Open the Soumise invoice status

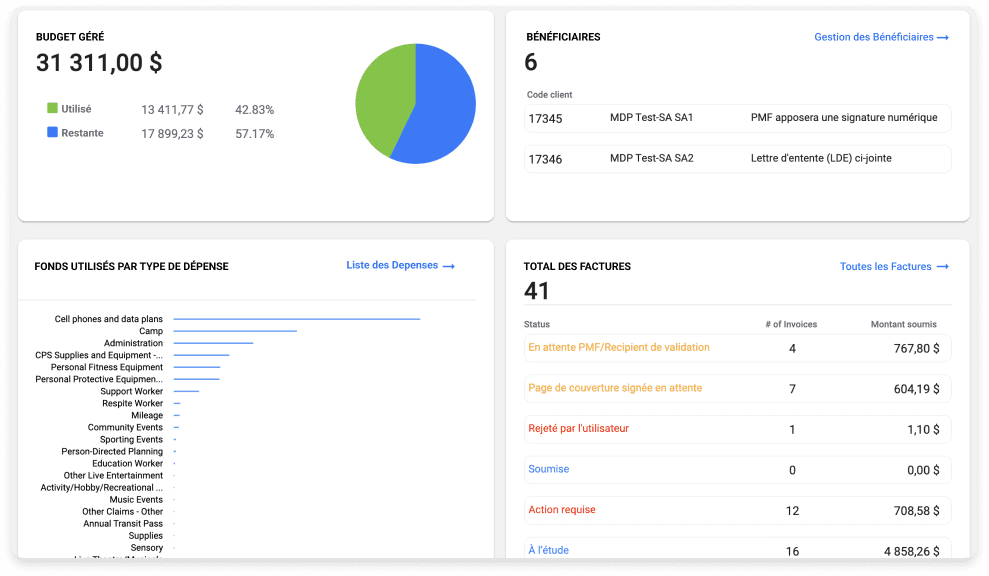(x=549, y=469)
